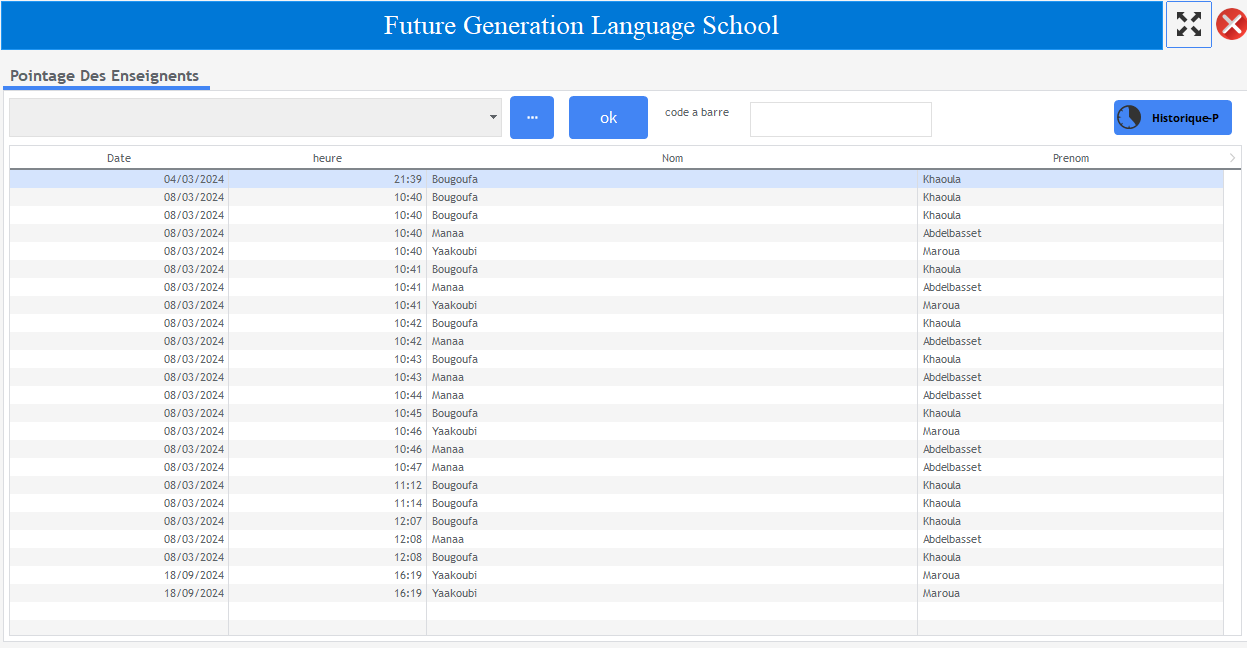Sort table by Date column header
Screen dimensions: 1247x648
(119, 158)
